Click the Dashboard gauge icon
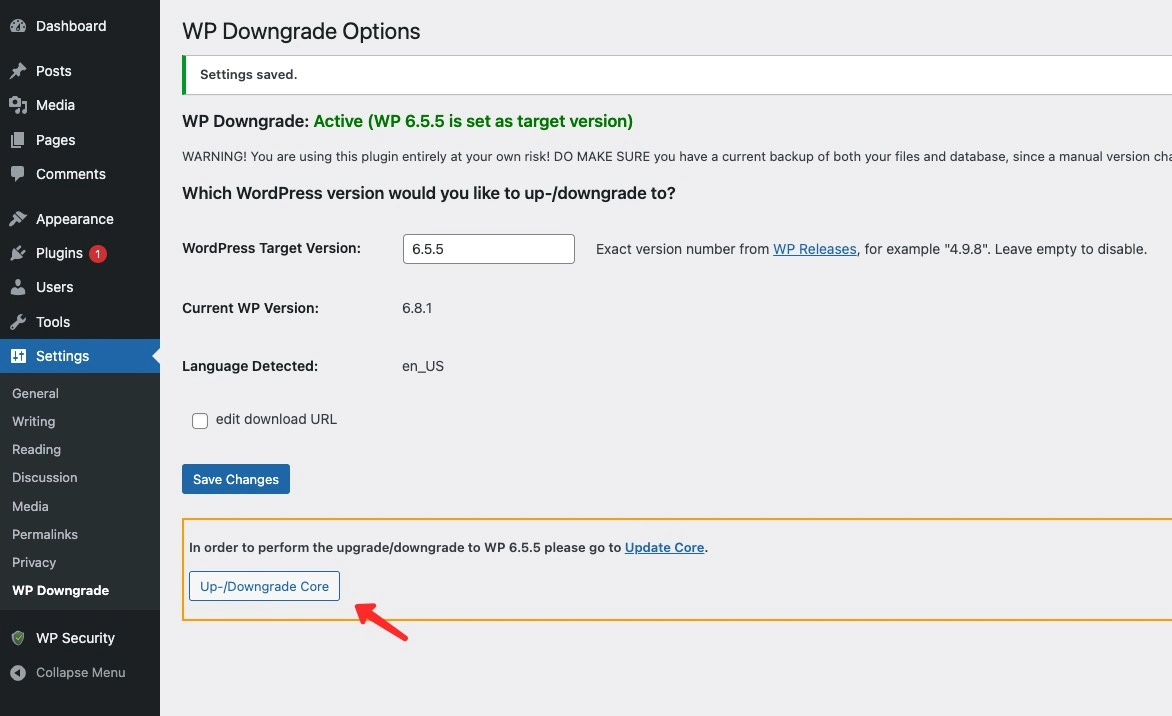This screenshot has height=716, width=1172. click(x=18, y=26)
